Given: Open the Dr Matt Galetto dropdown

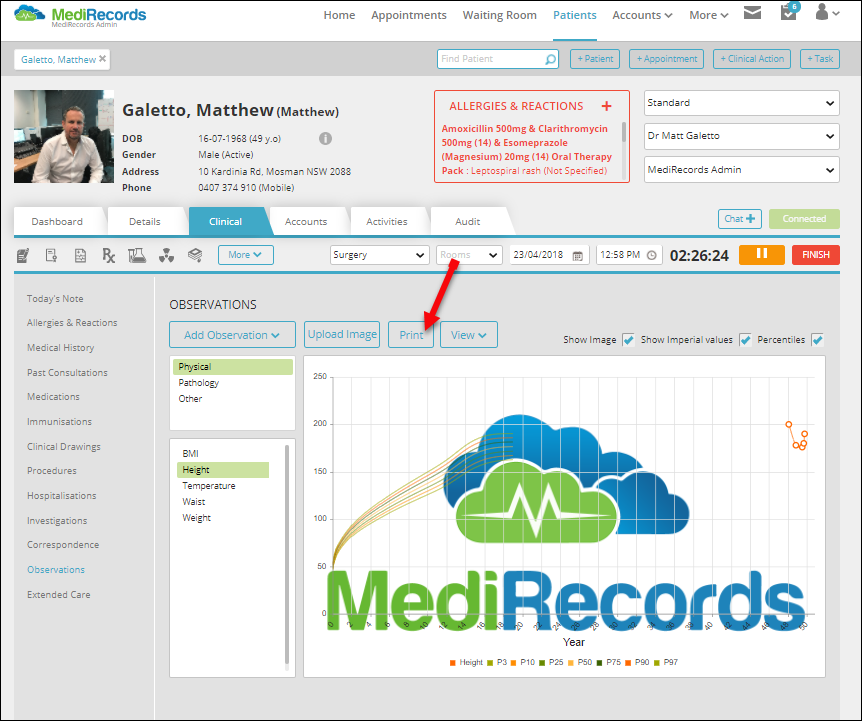Looking at the screenshot, I should [x=742, y=136].
